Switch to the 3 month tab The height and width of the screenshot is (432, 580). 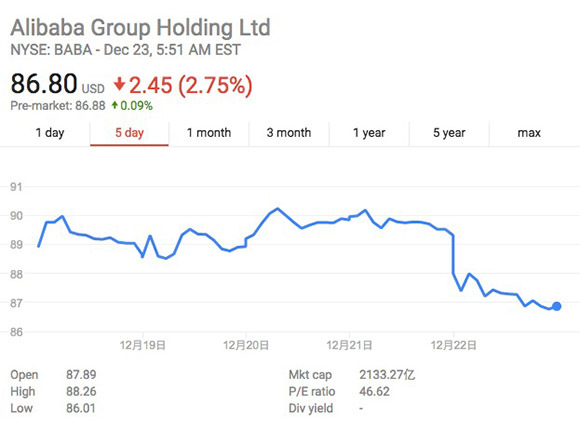pyautogui.click(x=289, y=133)
